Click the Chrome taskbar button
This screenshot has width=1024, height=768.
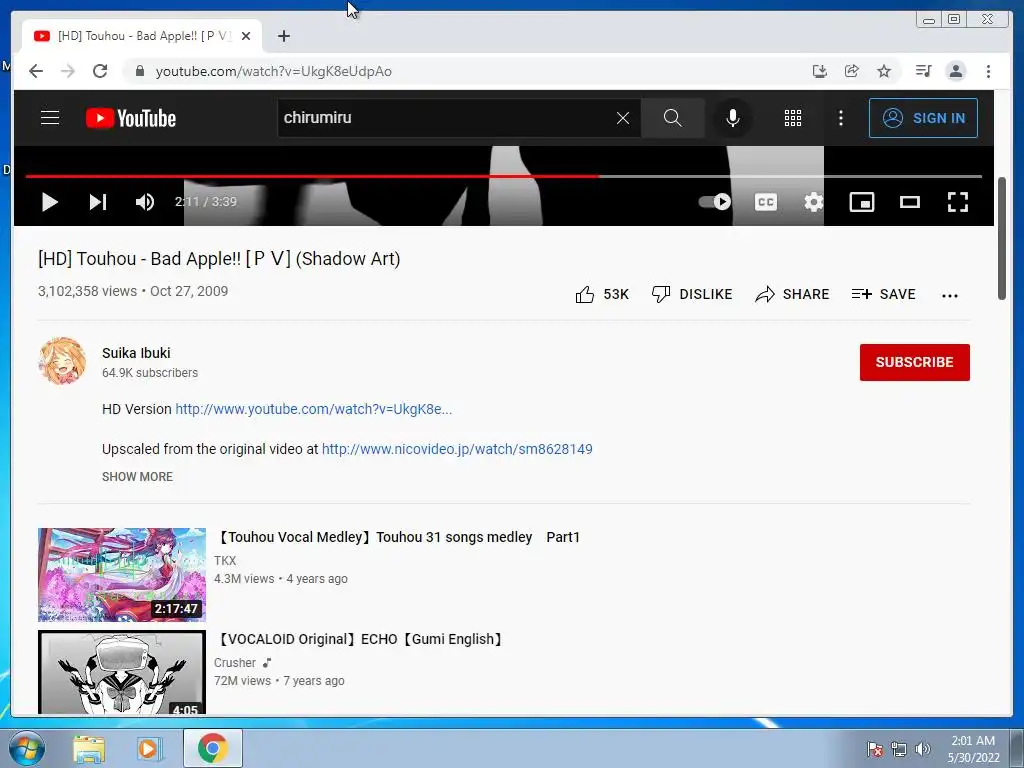click(213, 748)
